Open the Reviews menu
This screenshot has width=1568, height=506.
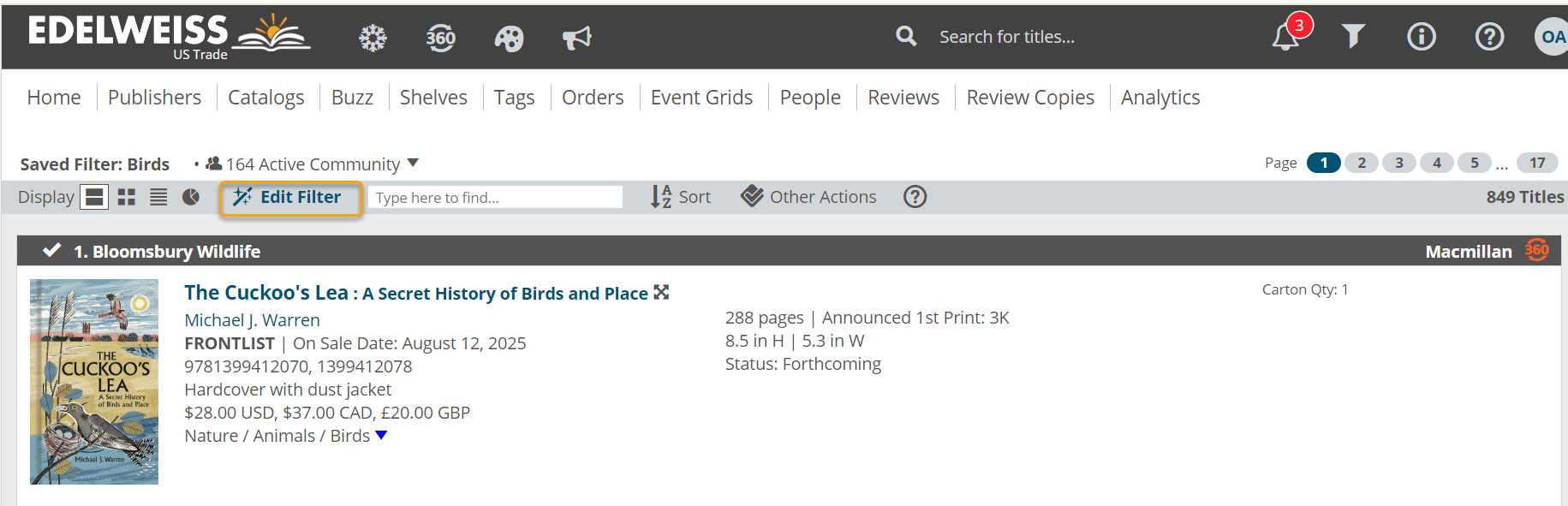(x=903, y=98)
